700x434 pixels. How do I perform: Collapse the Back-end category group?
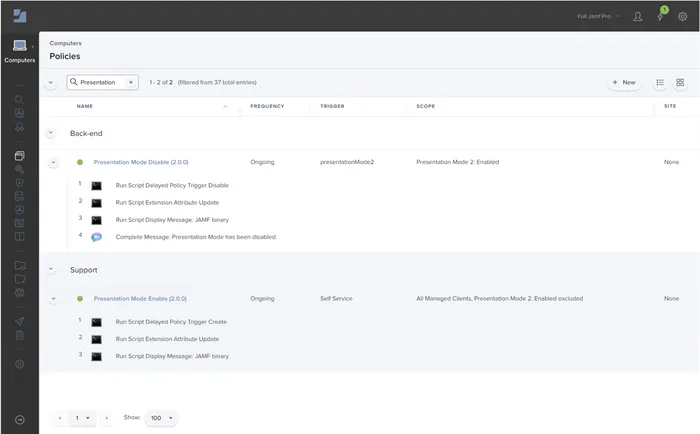click(x=51, y=133)
